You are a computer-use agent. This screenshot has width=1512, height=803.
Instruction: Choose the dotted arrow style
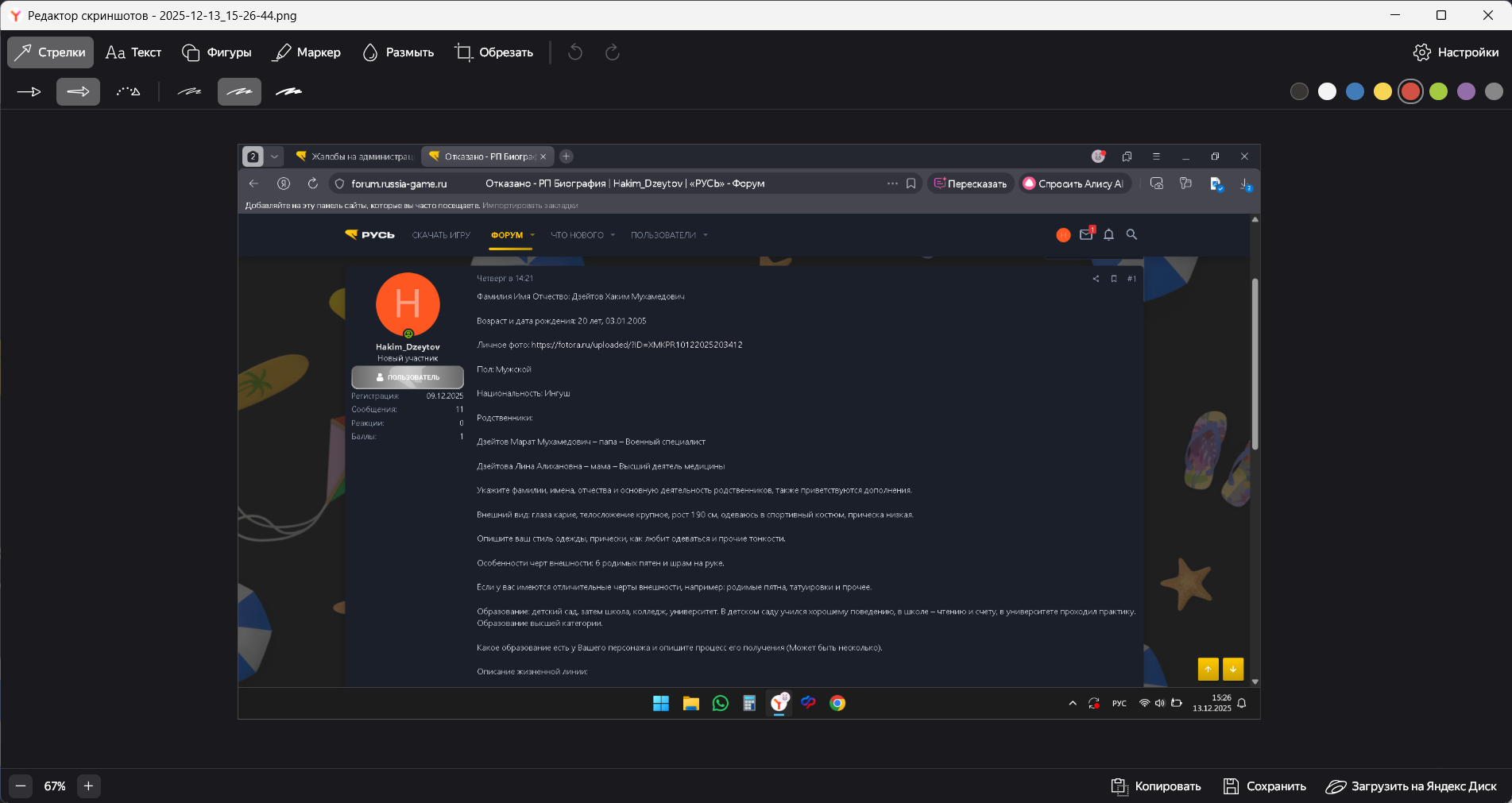pyautogui.click(x=128, y=92)
